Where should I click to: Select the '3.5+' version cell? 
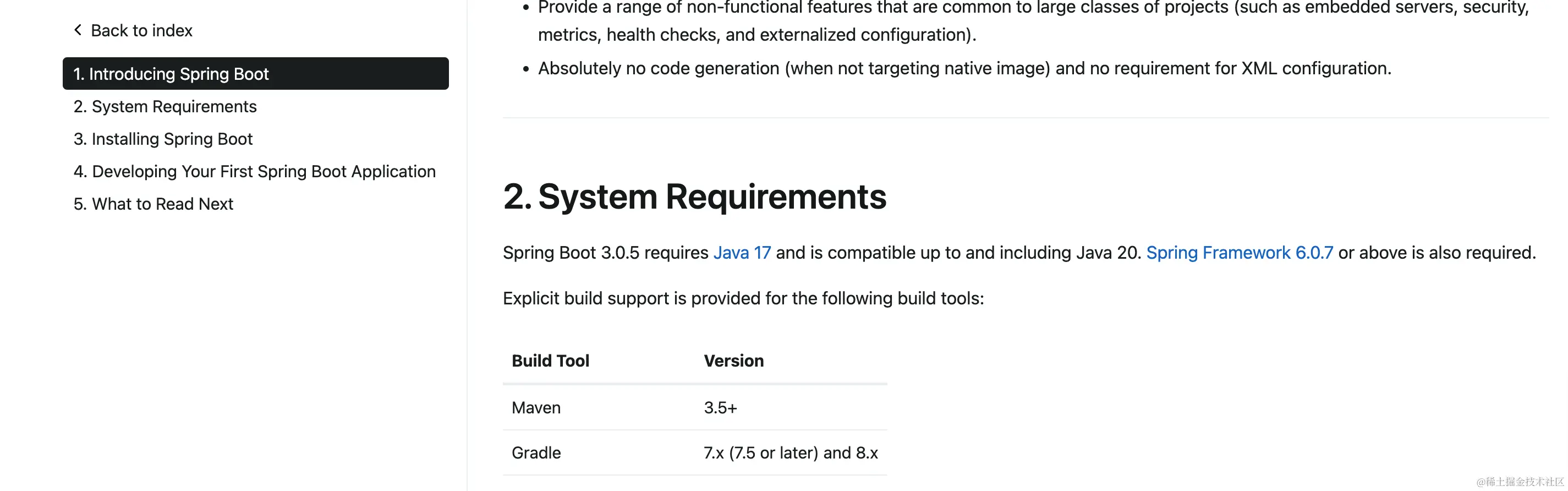720,407
